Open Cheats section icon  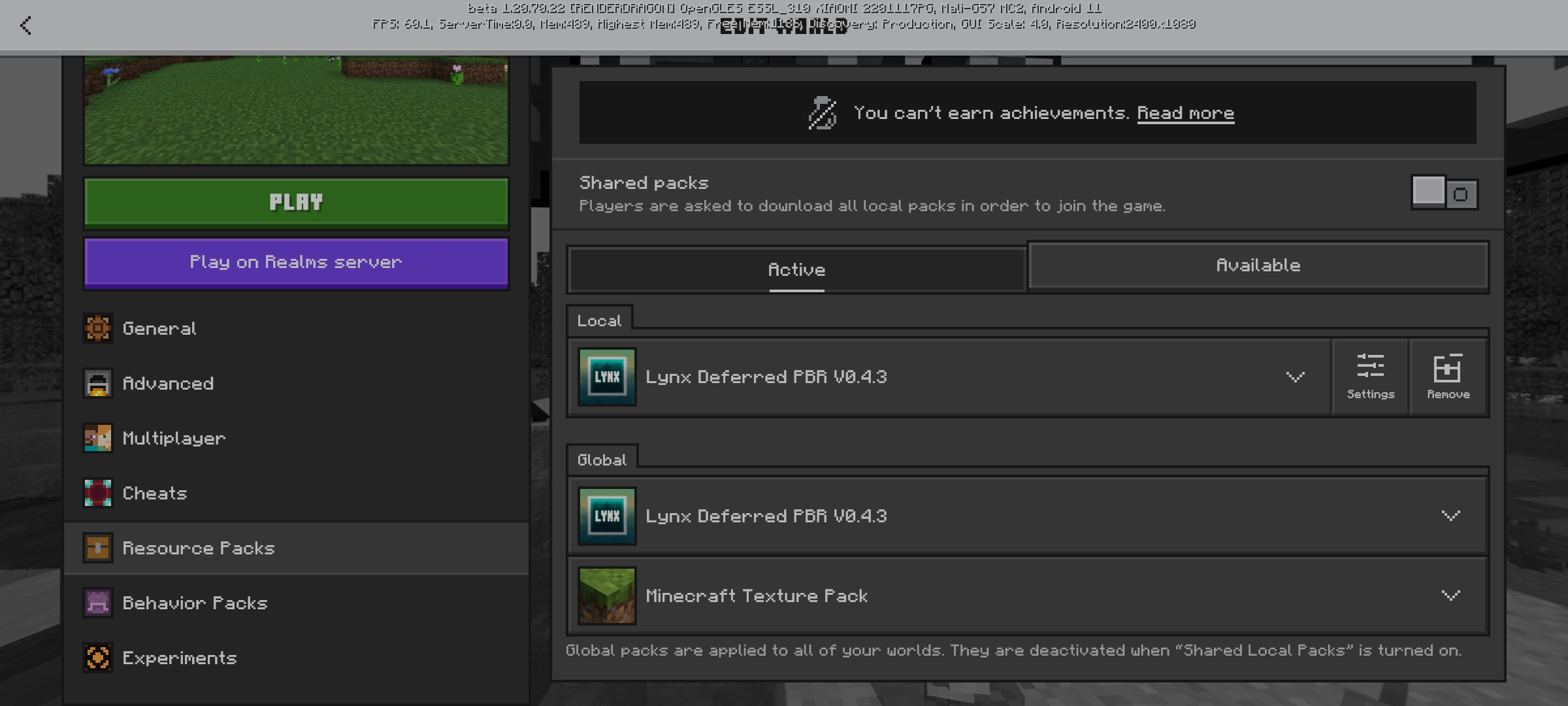(98, 493)
